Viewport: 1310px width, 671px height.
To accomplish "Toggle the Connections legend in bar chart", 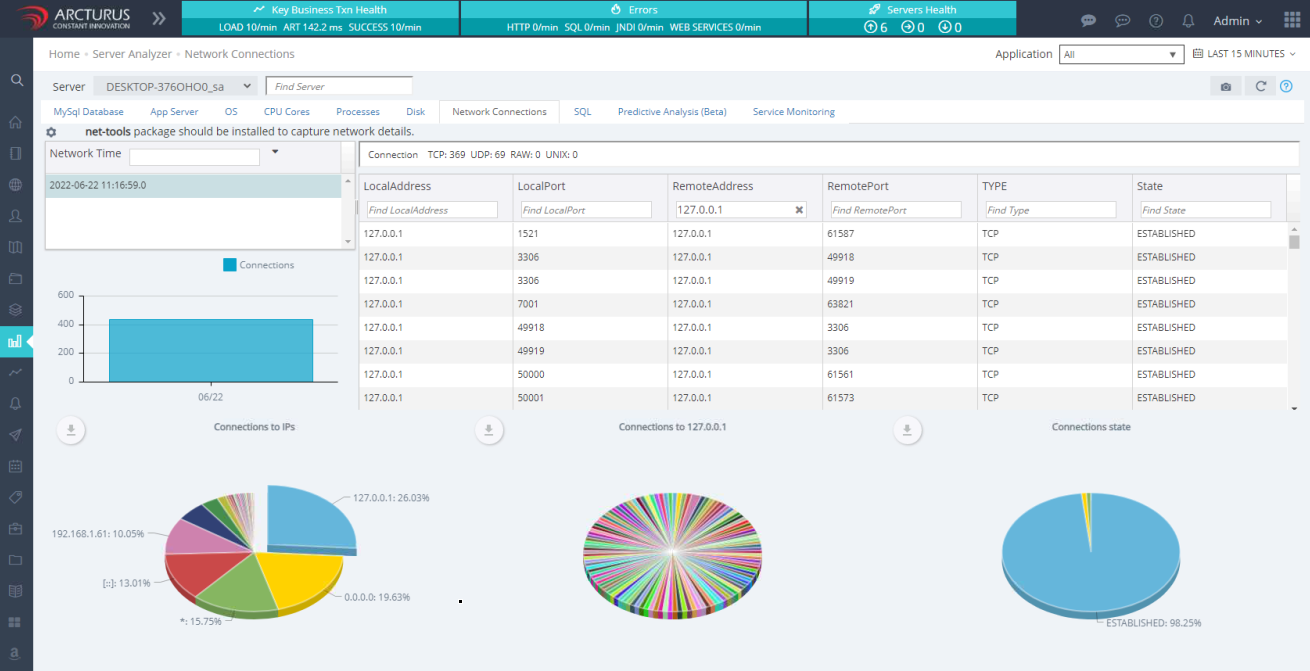I will (258, 265).
